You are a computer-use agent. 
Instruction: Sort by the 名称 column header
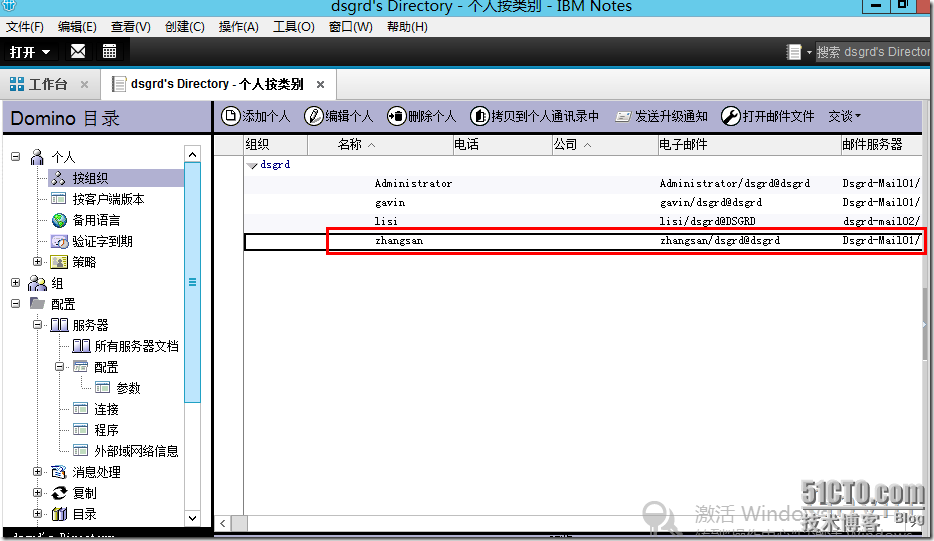click(380, 144)
